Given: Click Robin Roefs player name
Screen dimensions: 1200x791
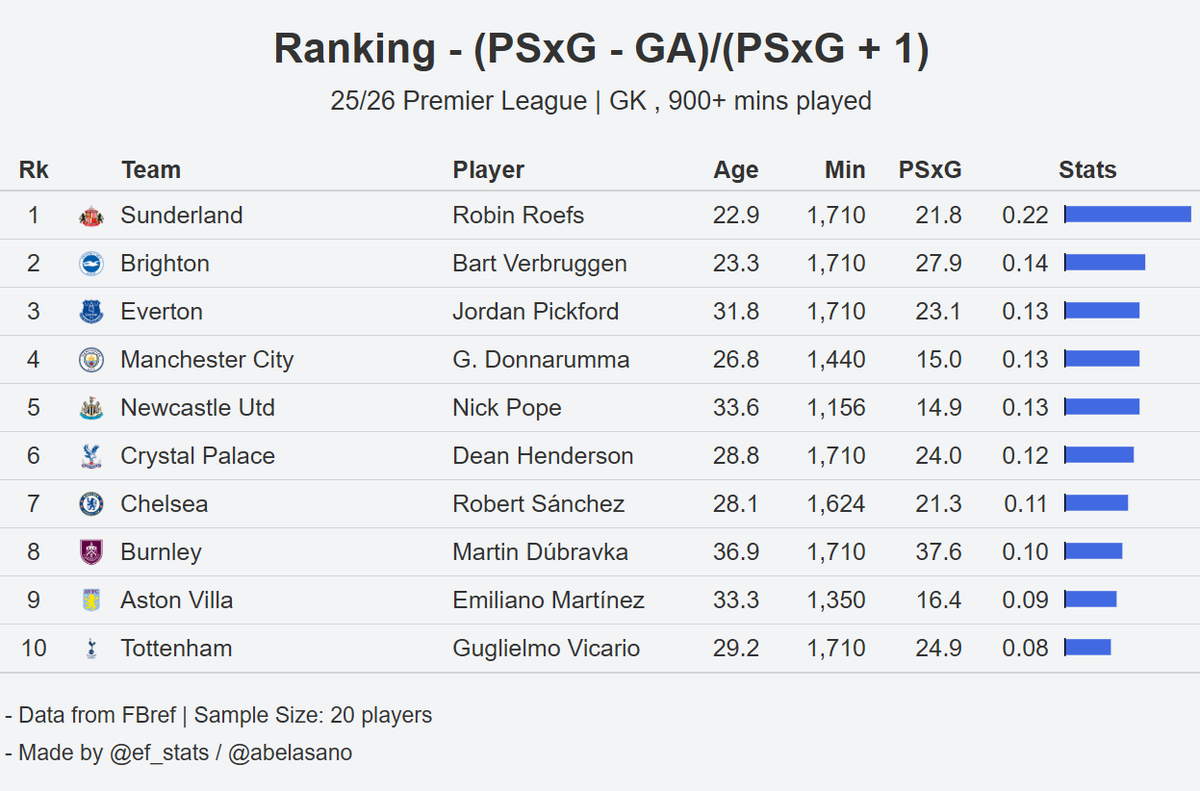Looking at the screenshot, I should coord(518,215).
